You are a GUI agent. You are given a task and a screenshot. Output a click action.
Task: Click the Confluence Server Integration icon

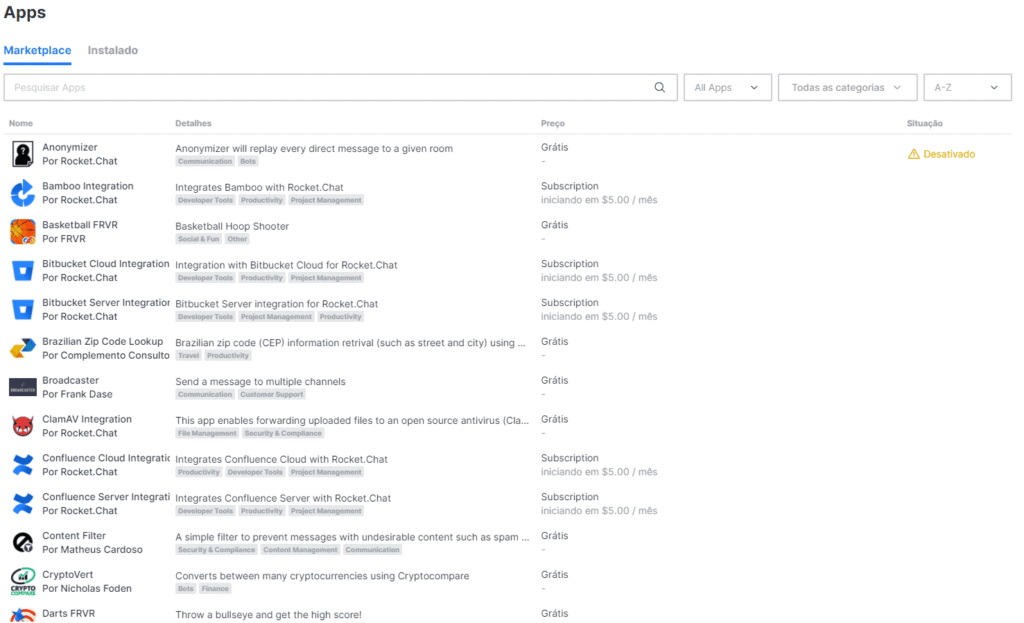(23, 503)
